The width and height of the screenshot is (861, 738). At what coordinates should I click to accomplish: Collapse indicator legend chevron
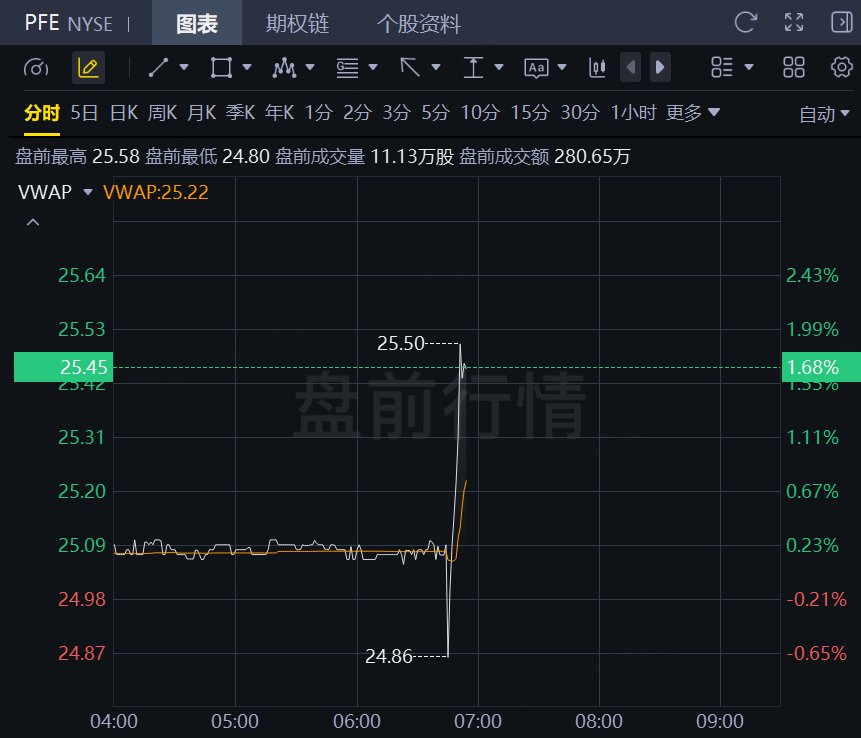[33, 222]
